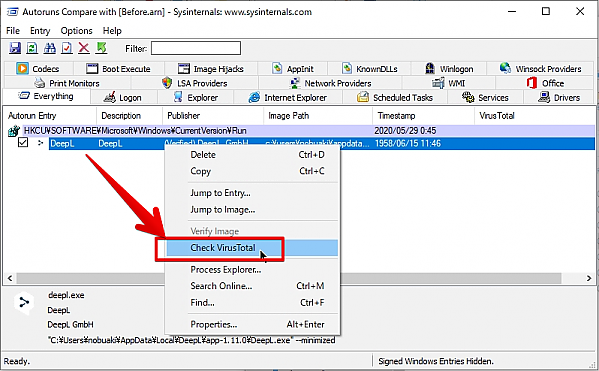Click the DeepL entry's small app icon
The height and width of the screenshot is (371, 599).
[x=40, y=143]
